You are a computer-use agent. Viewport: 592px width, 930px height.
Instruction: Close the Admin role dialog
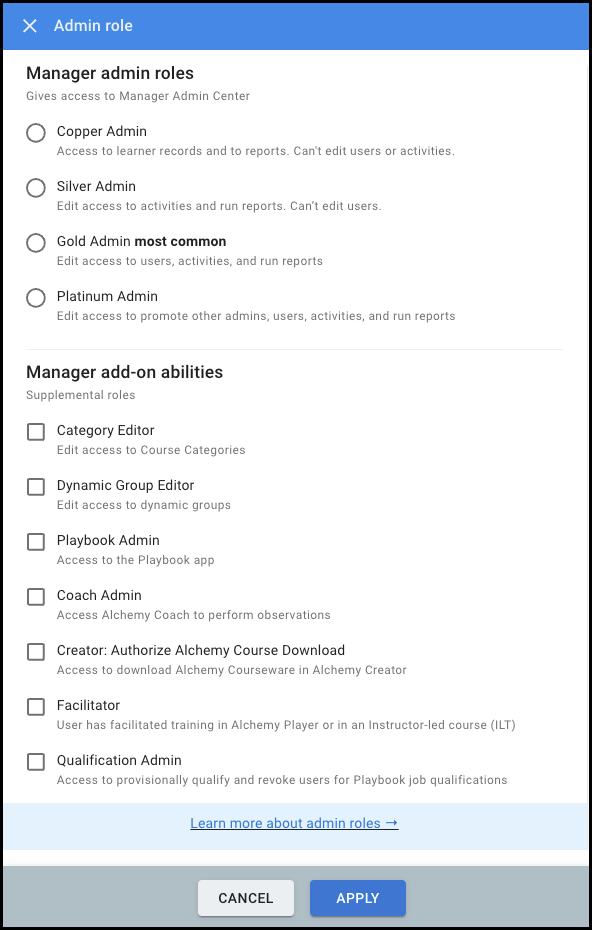coord(29,26)
